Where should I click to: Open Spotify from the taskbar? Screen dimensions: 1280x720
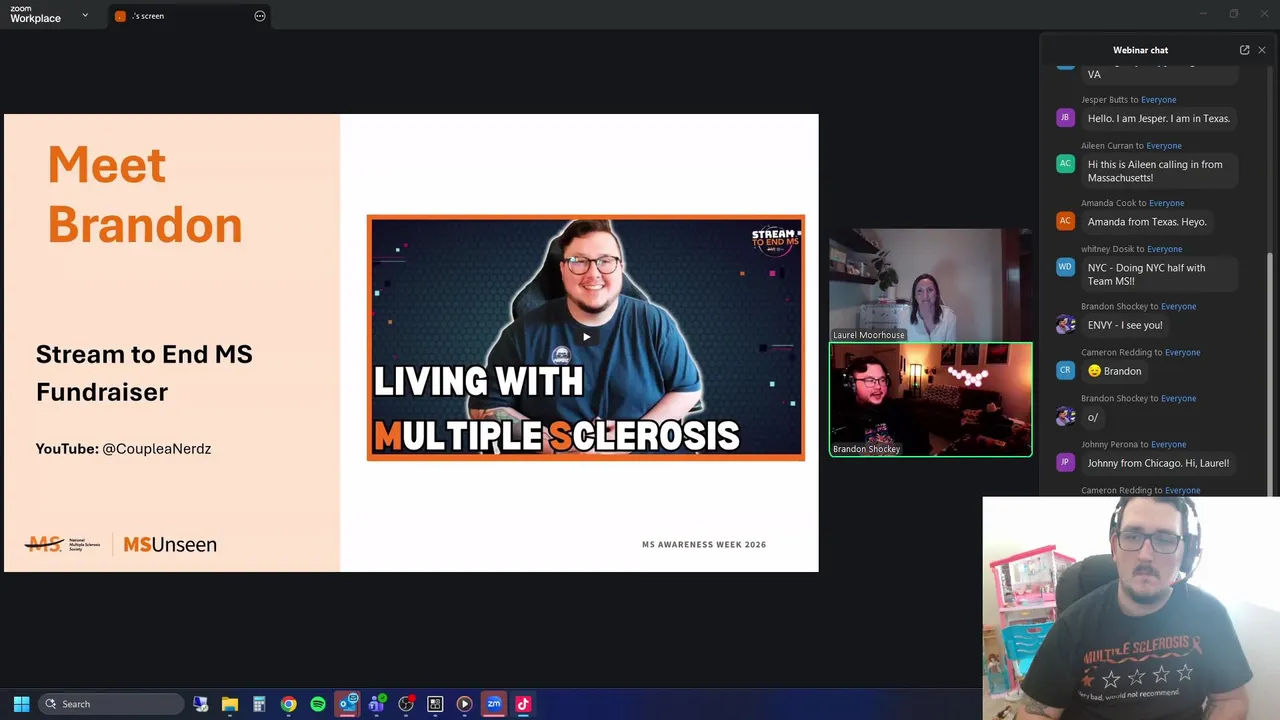318,704
